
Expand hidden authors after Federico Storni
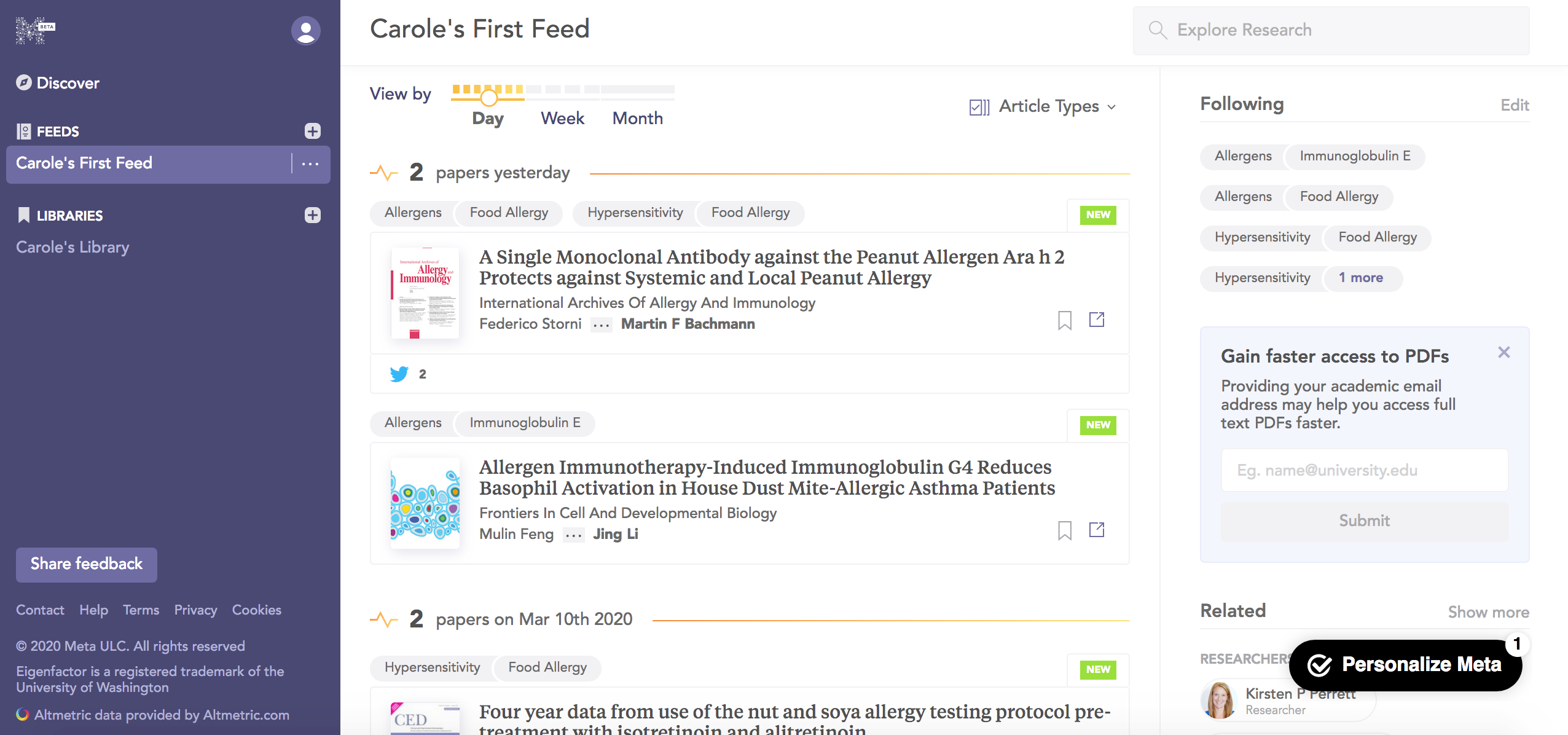tap(601, 324)
